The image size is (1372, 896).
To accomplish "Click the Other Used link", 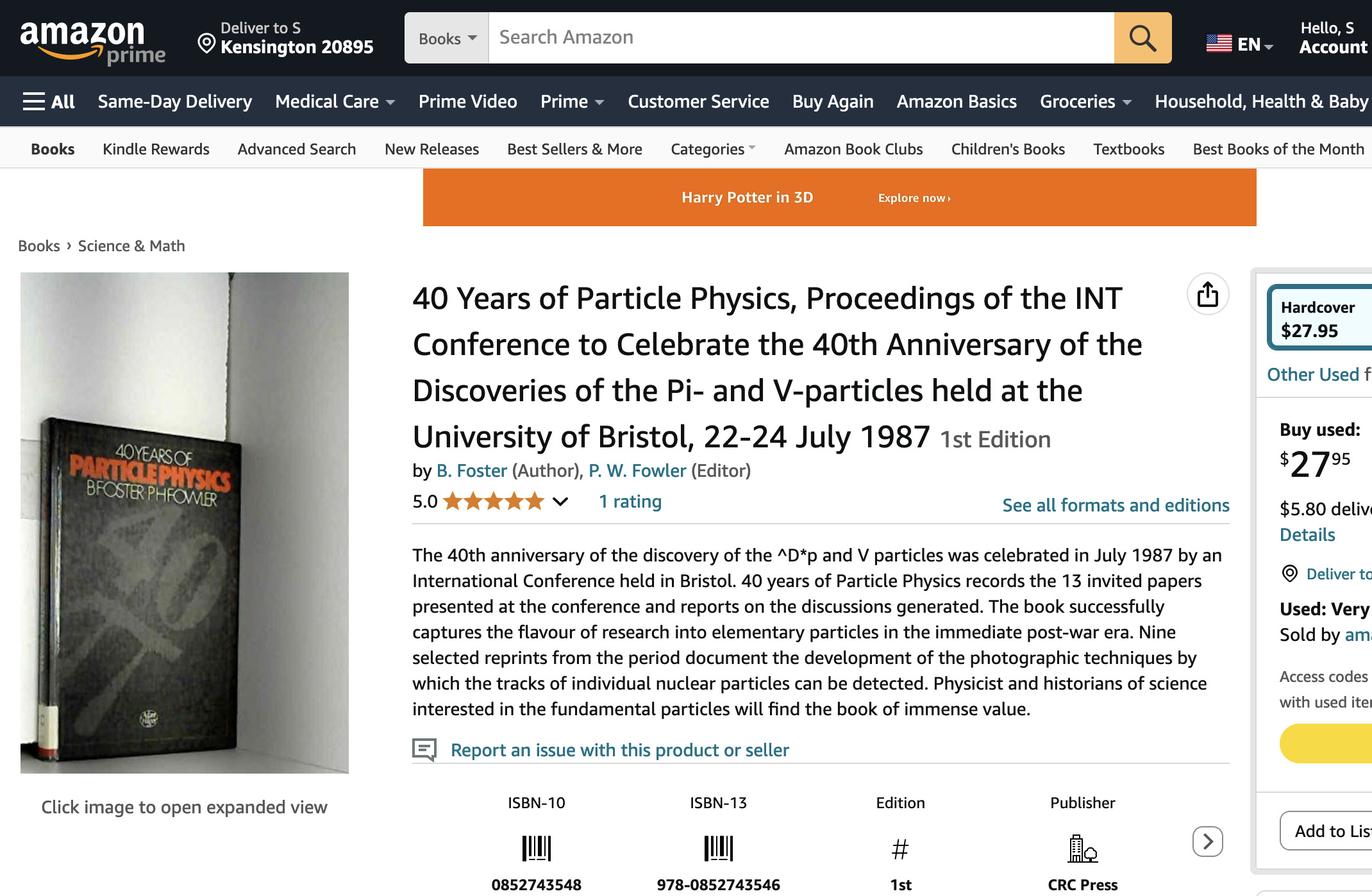I will coord(1313,374).
